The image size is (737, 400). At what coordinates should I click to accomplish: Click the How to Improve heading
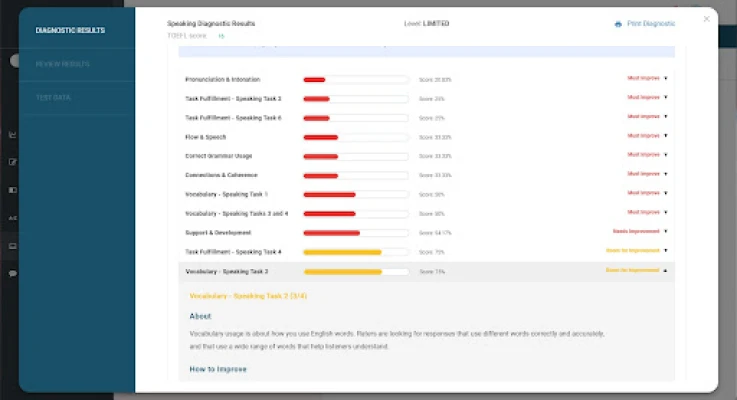pos(217,369)
